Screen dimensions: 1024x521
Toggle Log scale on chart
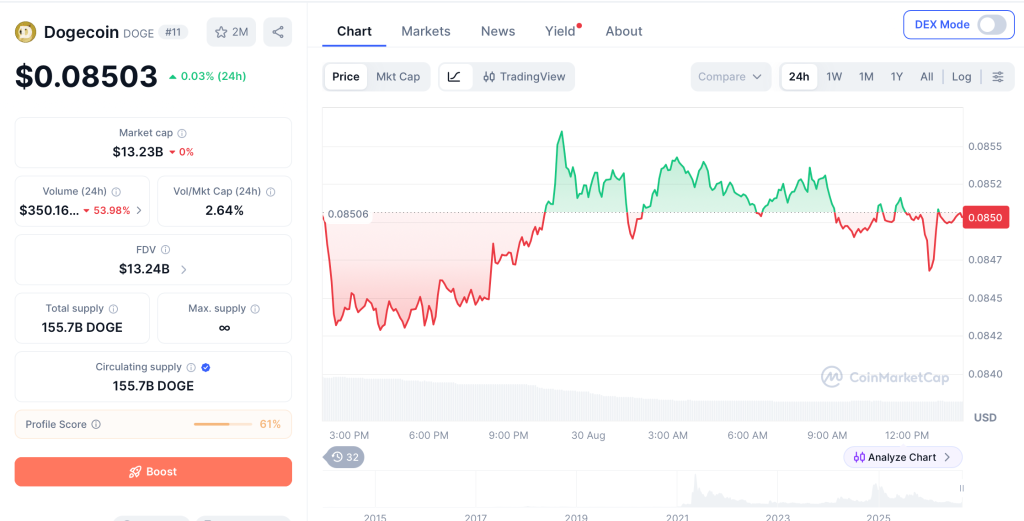(961, 76)
